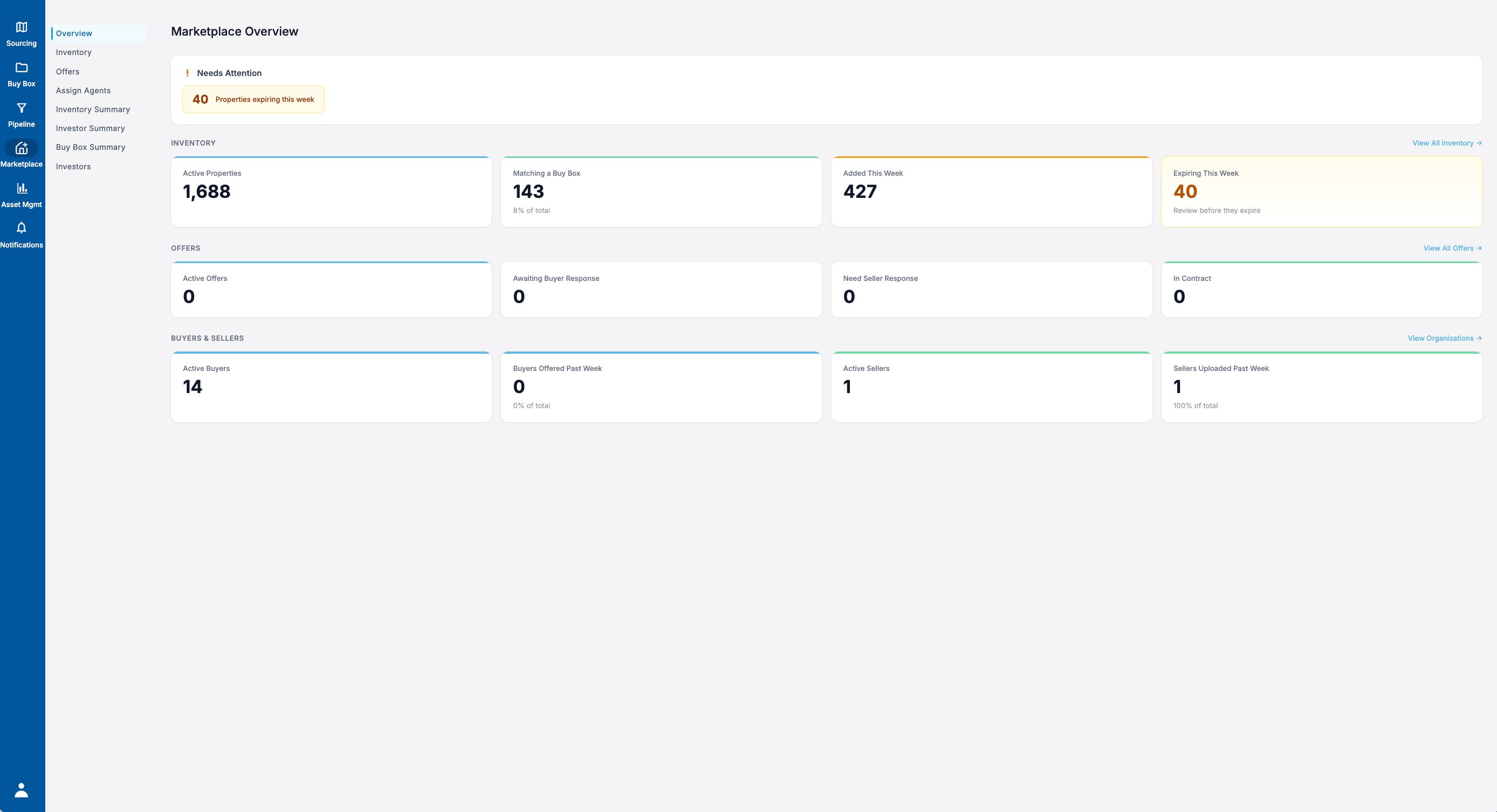1497x812 pixels.
Task: Open the Active Properties card
Action: tap(331, 192)
